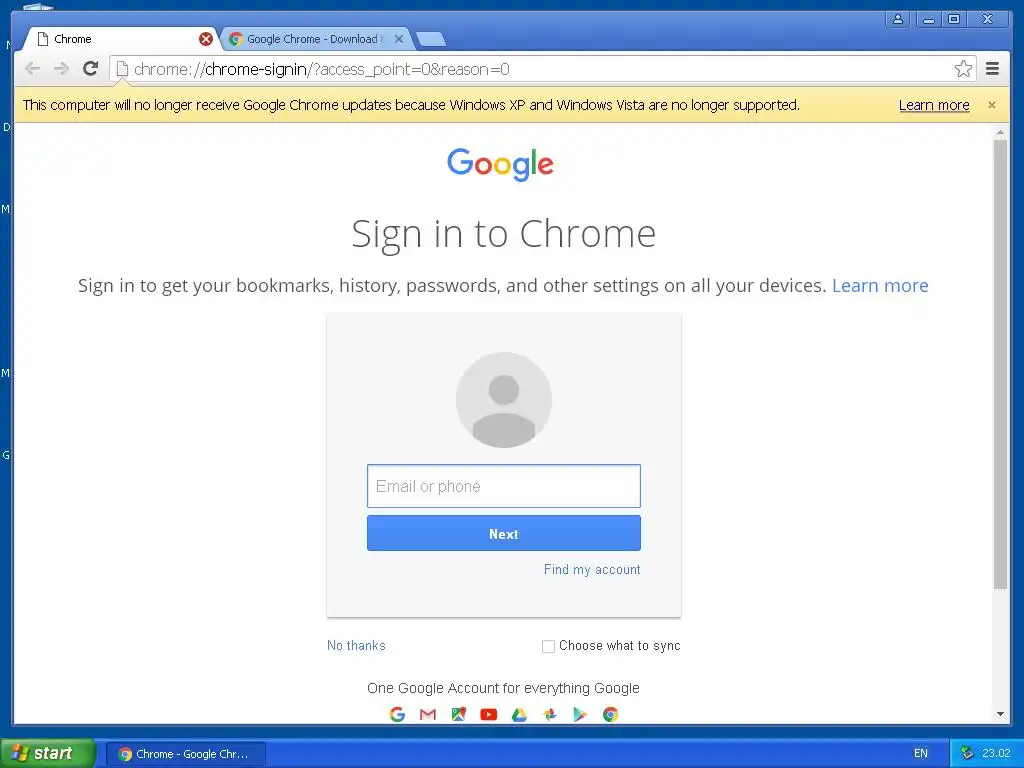Screen dimensions: 1024x768
Task: Open the Find my account link
Action: (x=592, y=569)
